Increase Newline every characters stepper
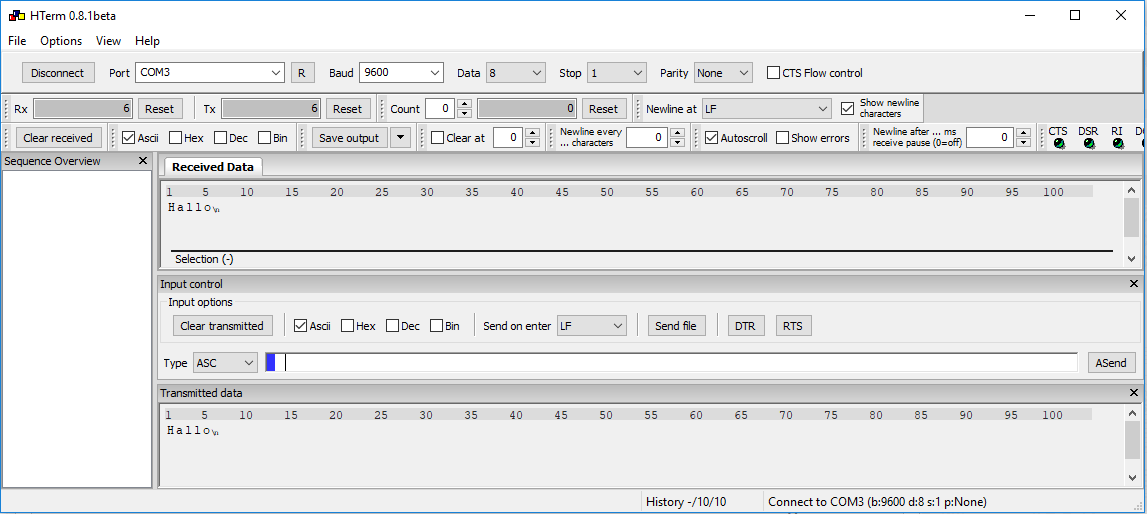 678,133
